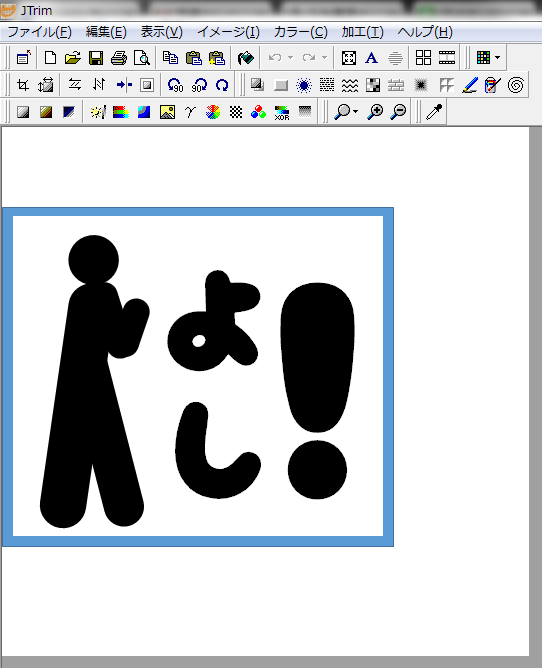Expand the undo history dropdown arrow
Image resolution: width=542 pixels, height=668 pixels.
[x=291, y=58]
